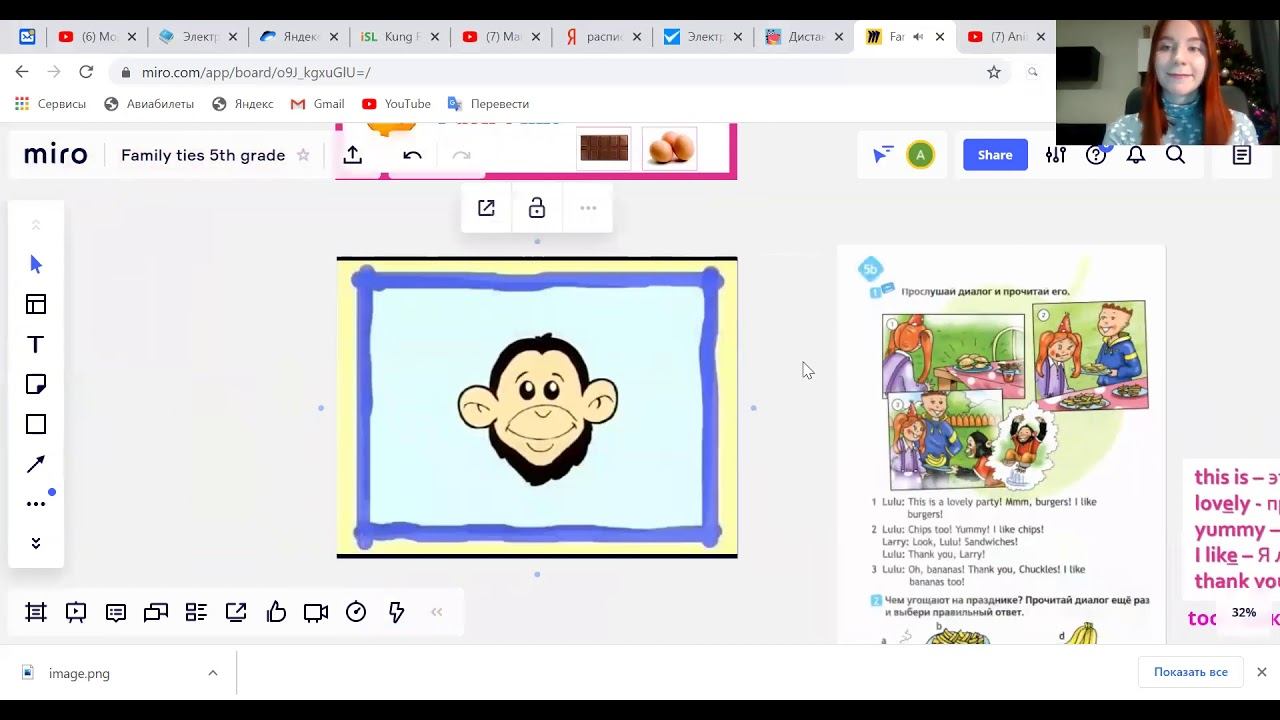The width and height of the screenshot is (1280, 720).
Task: Switch to the Kung F tab
Action: pyautogui.click(x=400, y=37)
